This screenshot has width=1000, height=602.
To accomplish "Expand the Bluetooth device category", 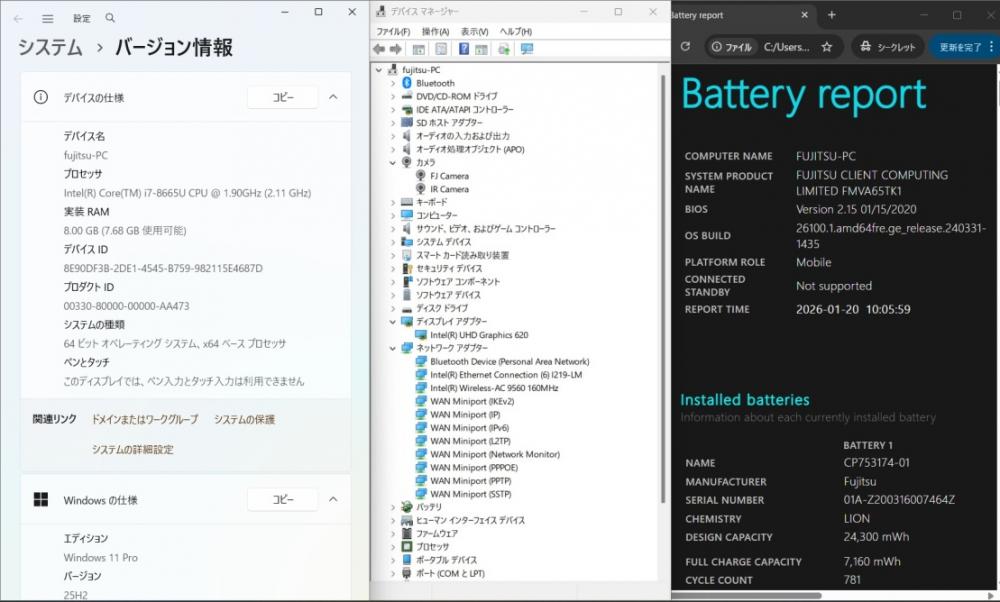I will 393,83.
